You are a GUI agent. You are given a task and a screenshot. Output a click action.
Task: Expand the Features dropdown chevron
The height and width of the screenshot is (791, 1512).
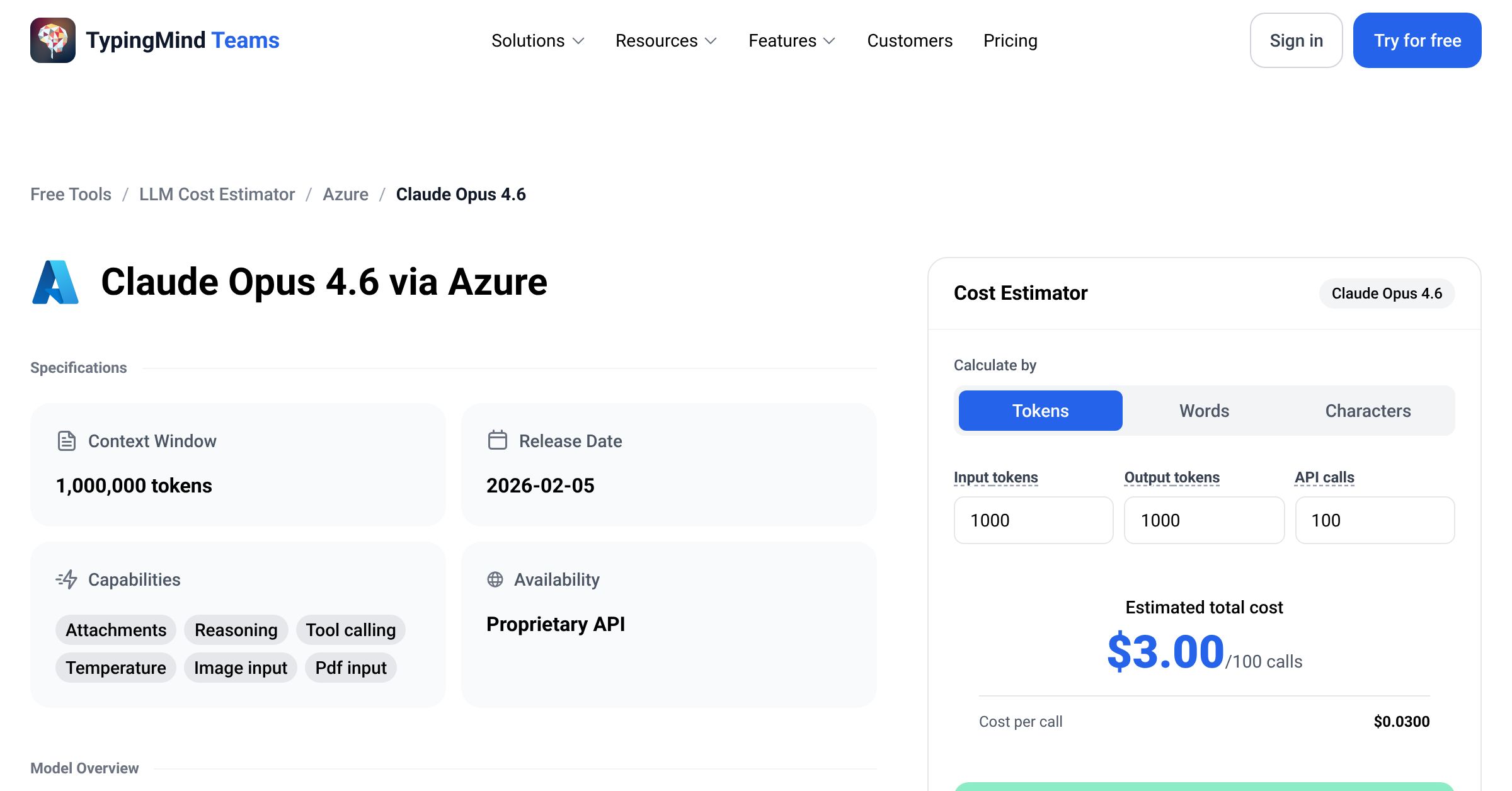coord(830,41)
